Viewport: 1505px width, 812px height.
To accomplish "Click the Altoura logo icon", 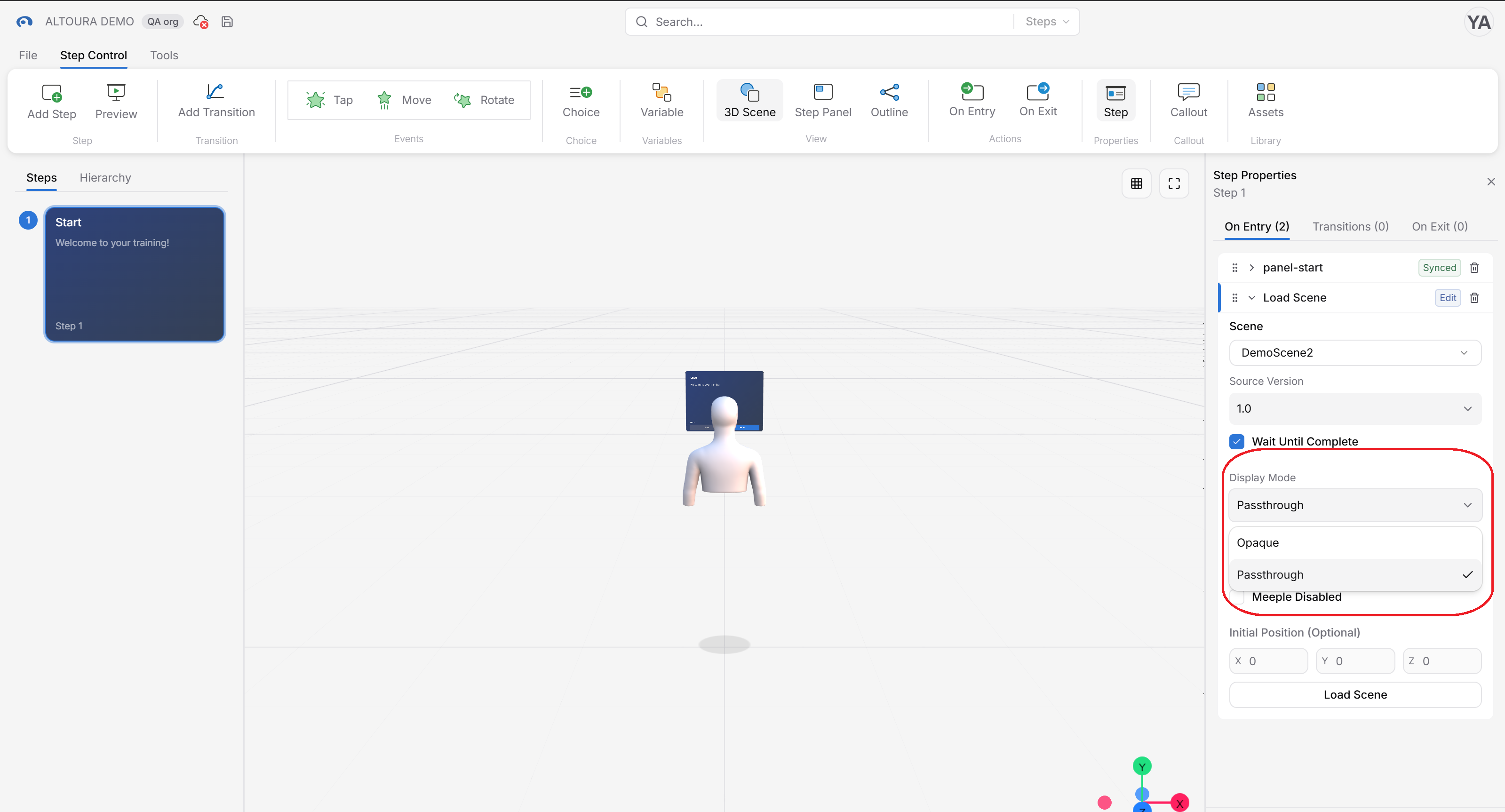I will tap(24, 22).
